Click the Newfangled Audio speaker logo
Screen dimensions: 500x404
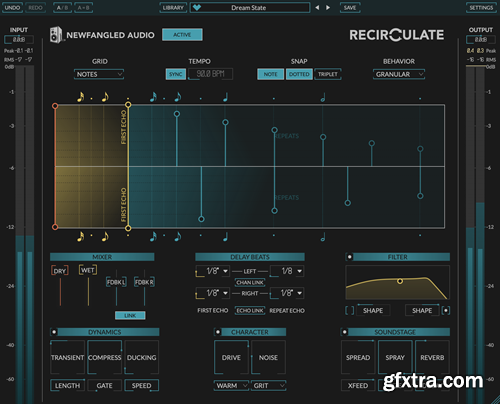pos(56,35)
